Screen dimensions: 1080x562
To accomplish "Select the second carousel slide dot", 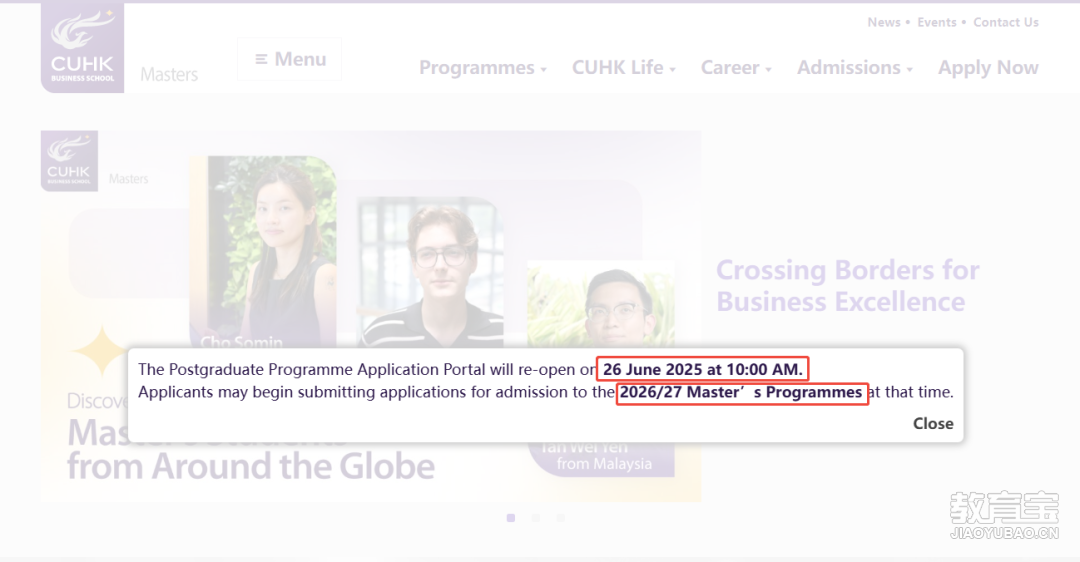I will click(536, 518).
